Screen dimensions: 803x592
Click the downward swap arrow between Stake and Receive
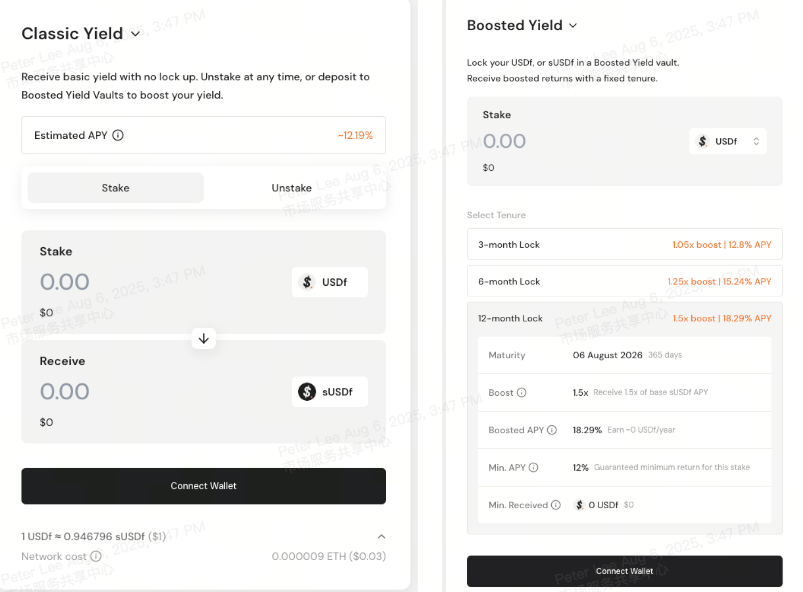coord(203,339)
